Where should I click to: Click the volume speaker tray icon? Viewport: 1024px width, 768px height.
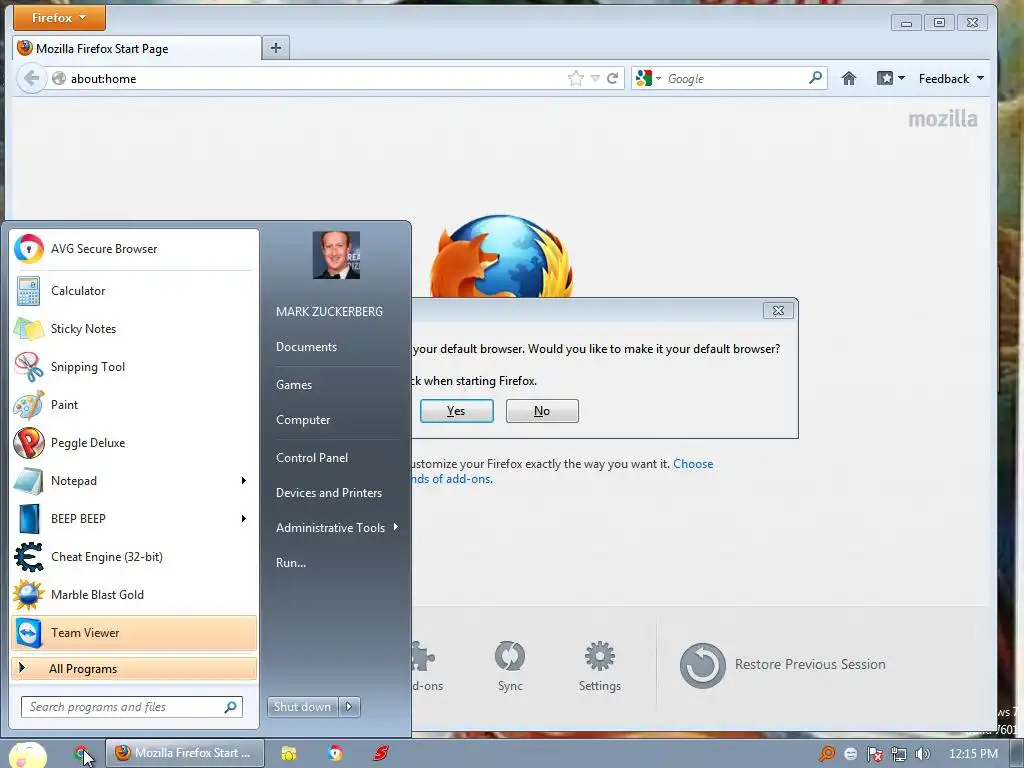tap(922, 754)
